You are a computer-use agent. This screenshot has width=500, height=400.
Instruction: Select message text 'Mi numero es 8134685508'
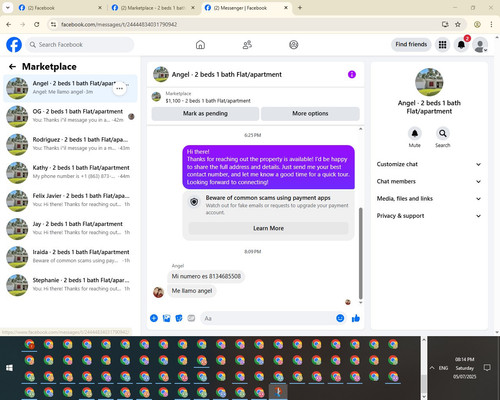[x=206, y=276]
